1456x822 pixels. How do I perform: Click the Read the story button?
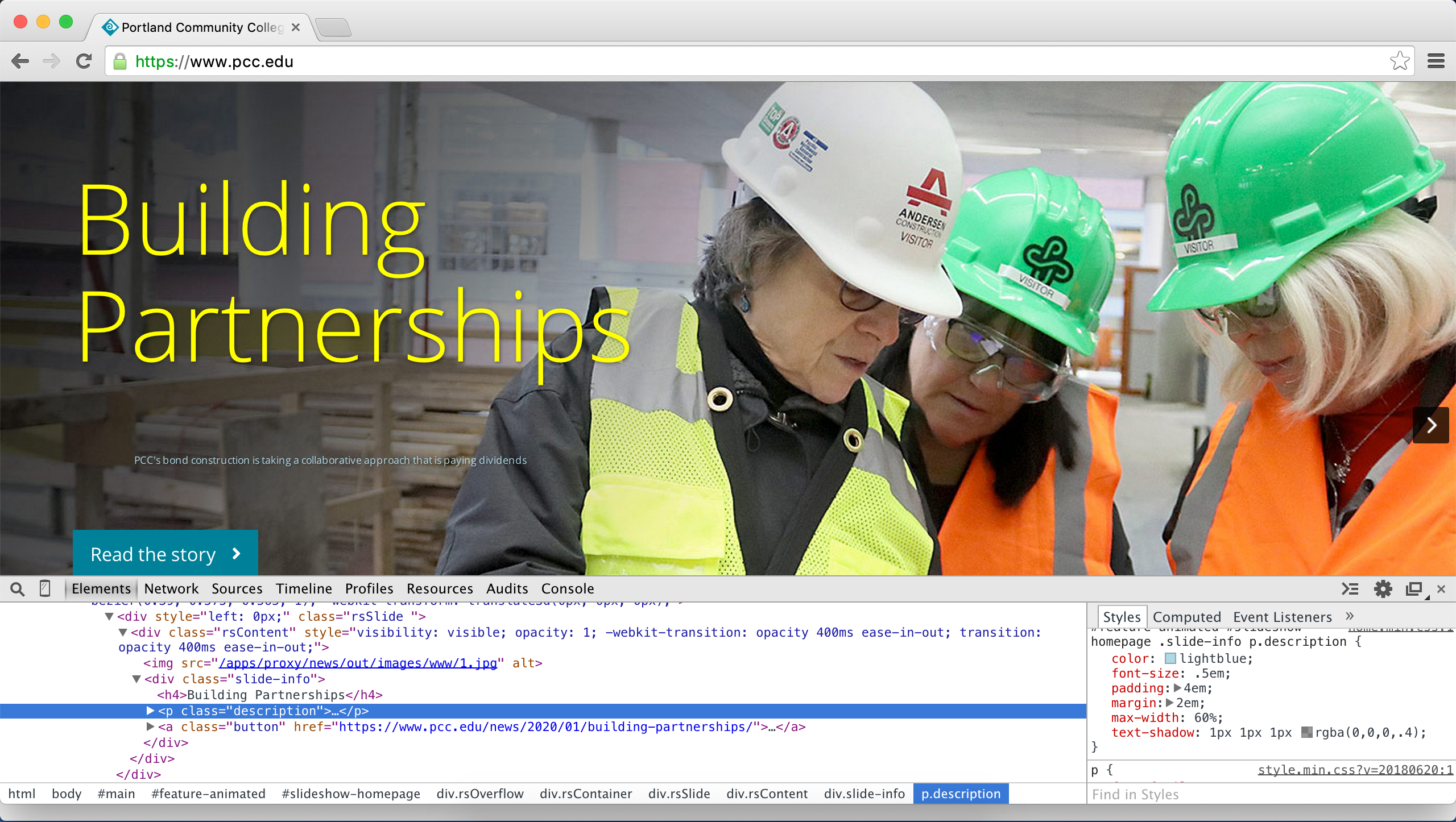coord(165,554)
